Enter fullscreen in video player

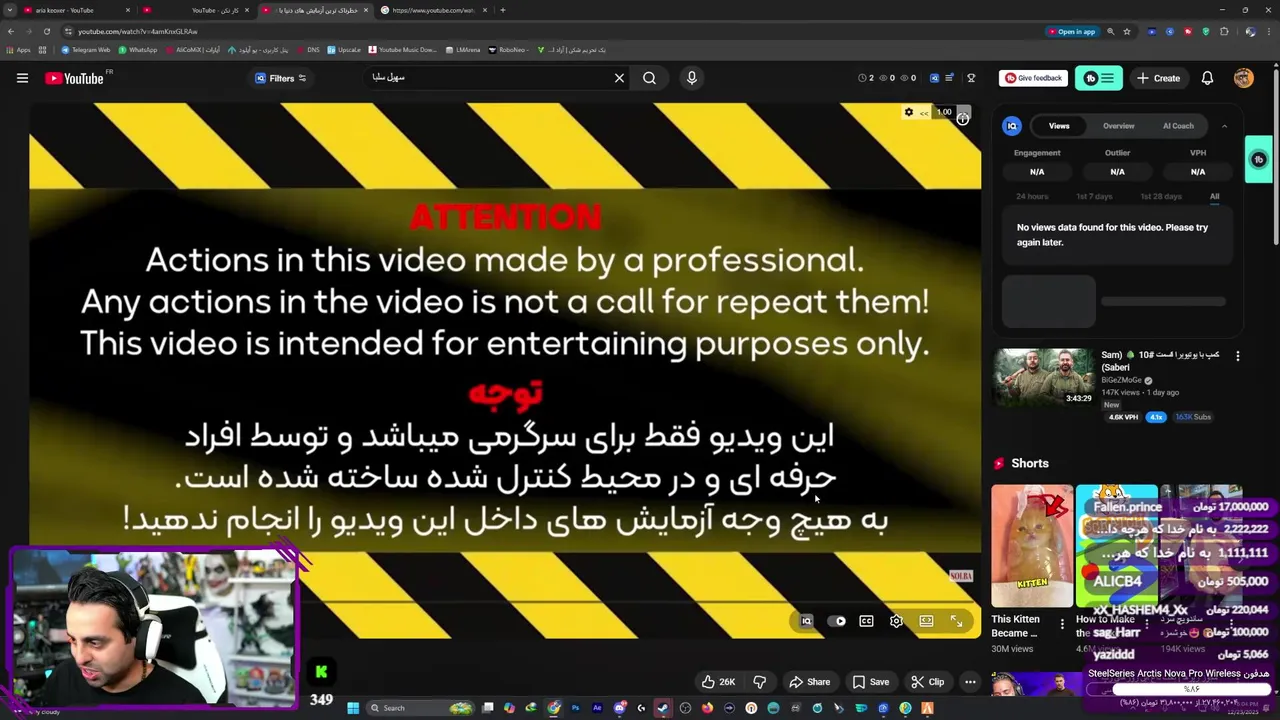(x=956, y=621)
